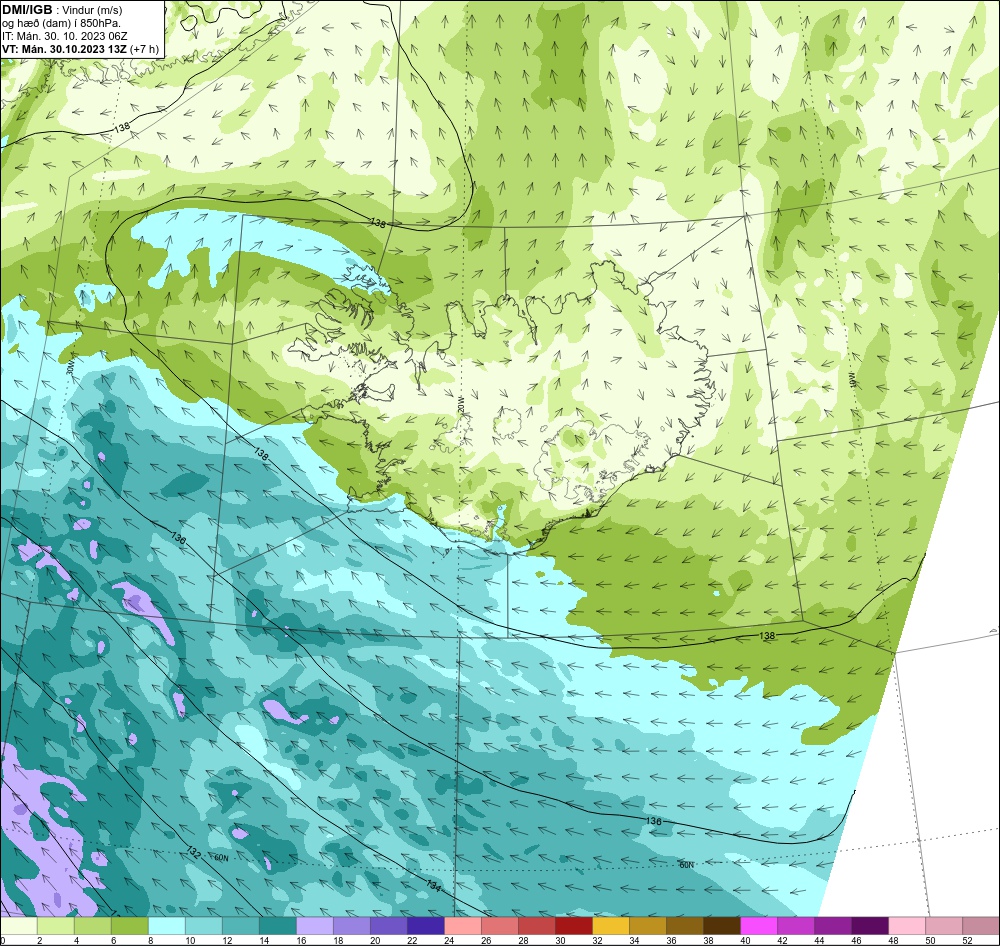The height and width of the screenshot is (946, 1000).
Task: Click the red swatch between 28 and 30
Action: point(537,924)
